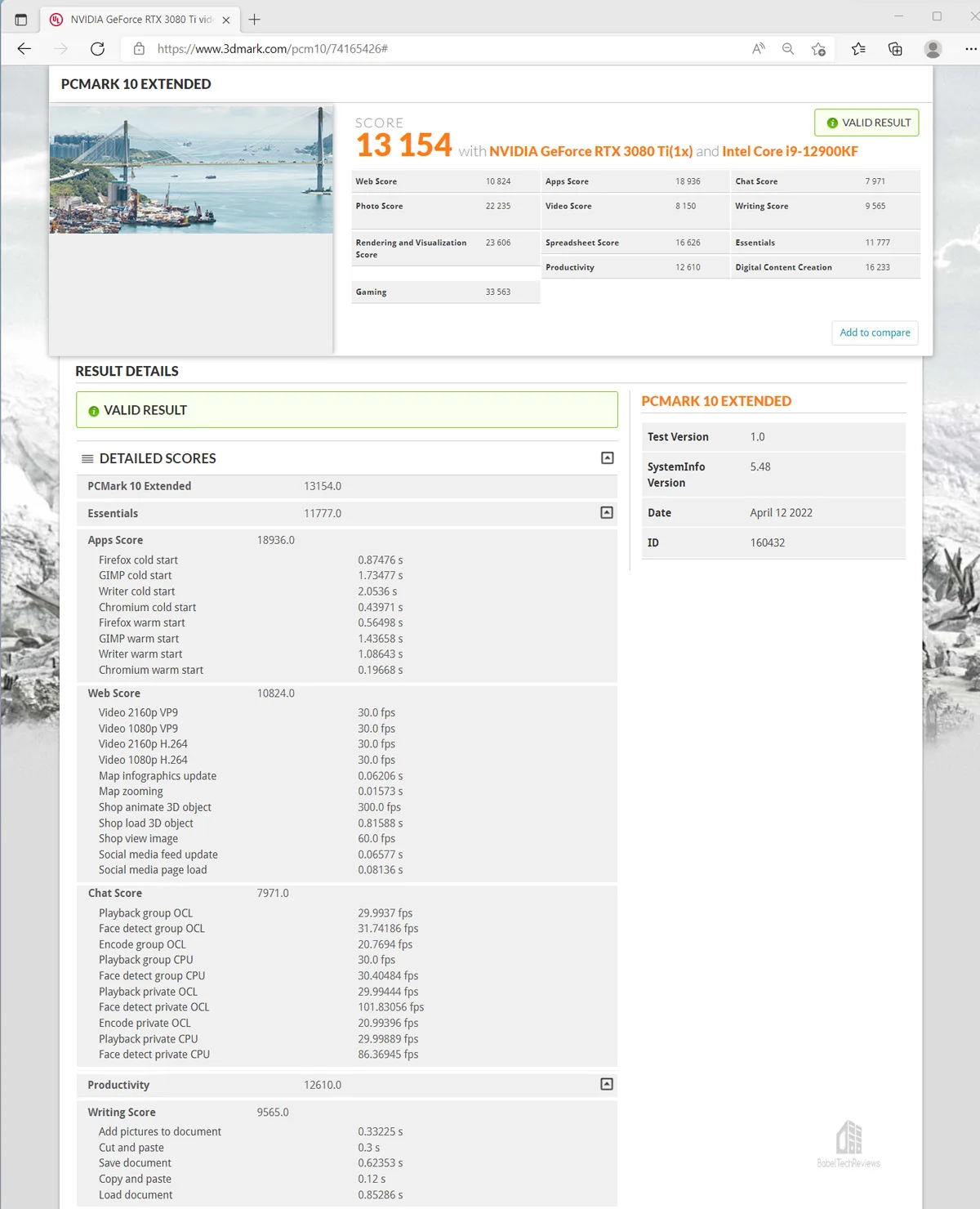Click the Playback group CPU row
This screenshot has width=980, height=1209.
(347, 960)
